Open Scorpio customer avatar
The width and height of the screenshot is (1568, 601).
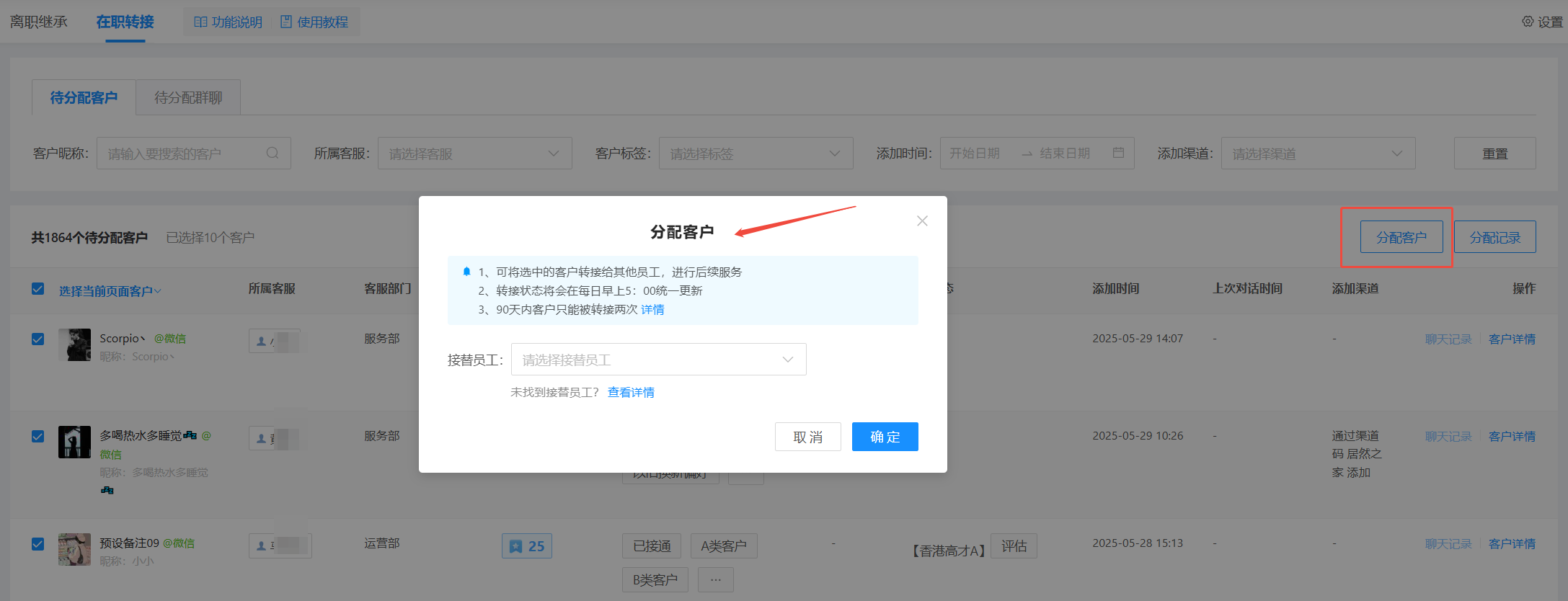pos(74,344)
